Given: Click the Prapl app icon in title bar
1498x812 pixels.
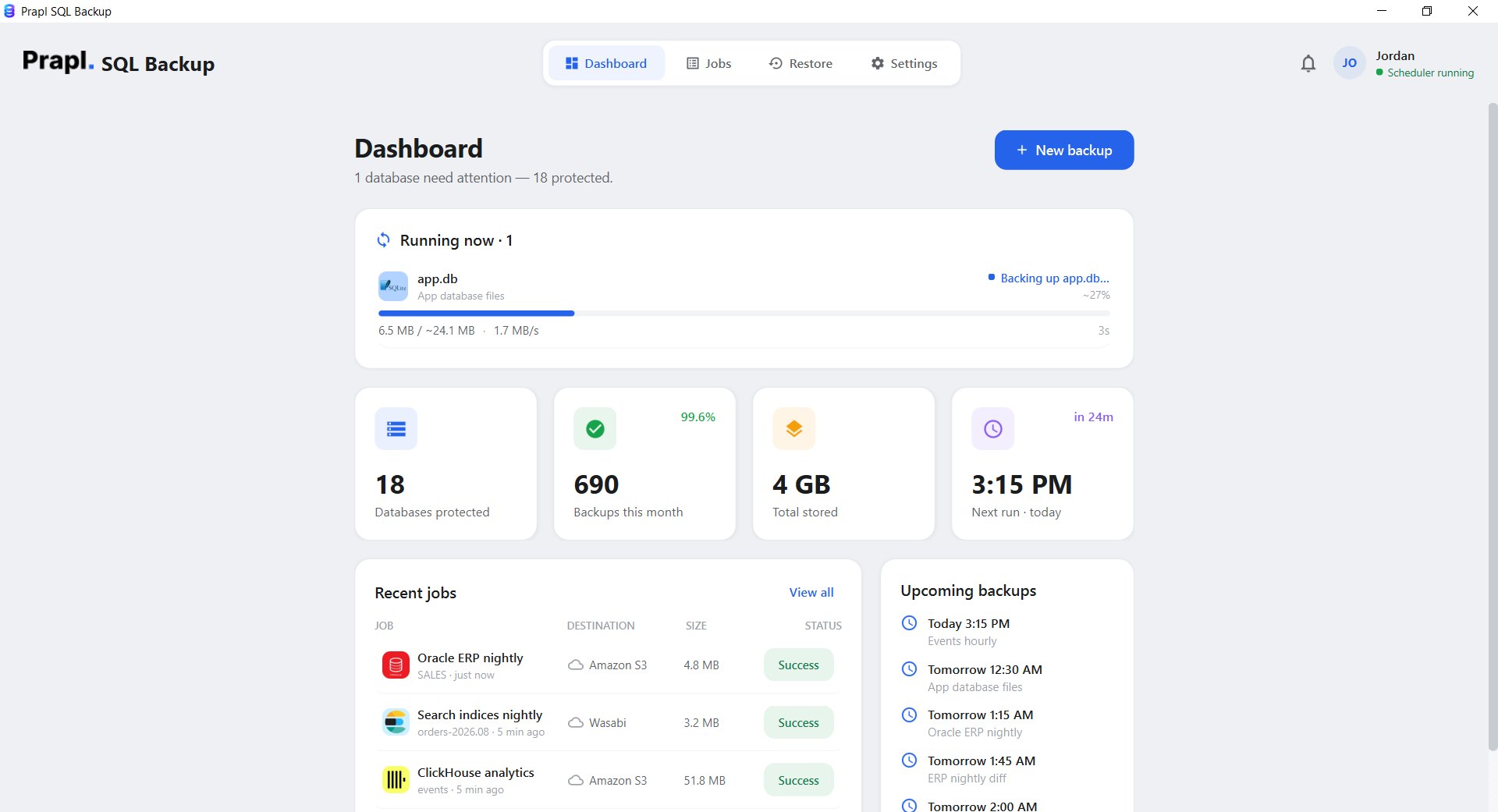Looking at the screenshot, I should click(x=9, y=11).
